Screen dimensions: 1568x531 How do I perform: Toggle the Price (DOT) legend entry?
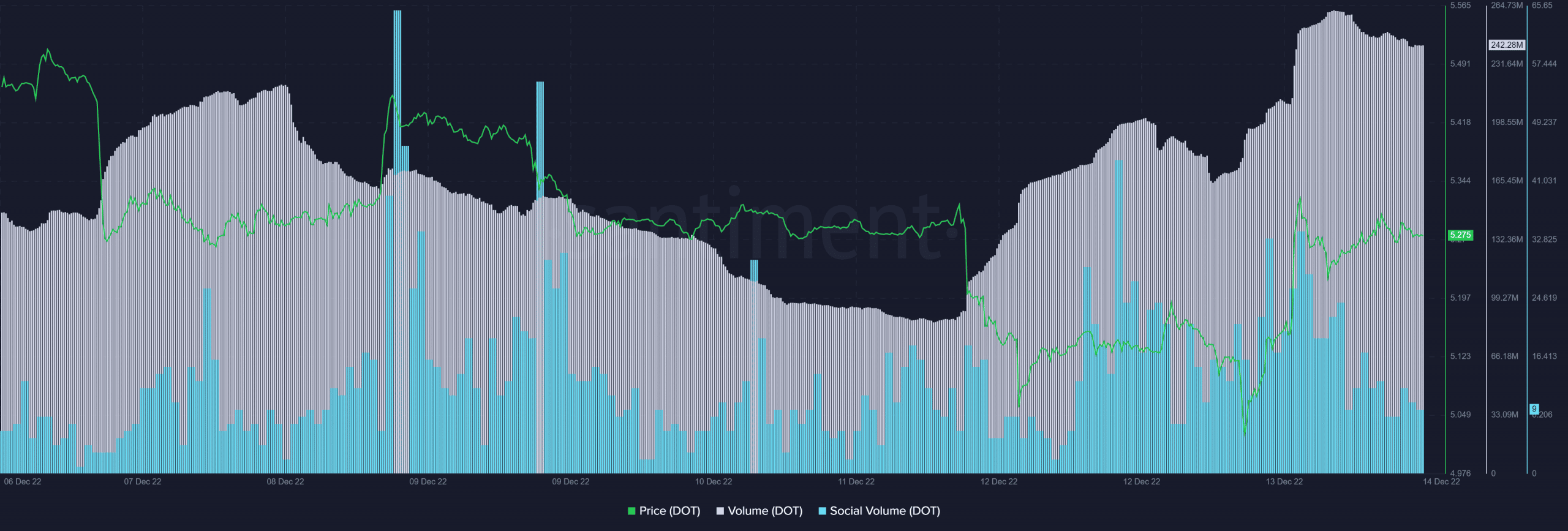(664, 511)
